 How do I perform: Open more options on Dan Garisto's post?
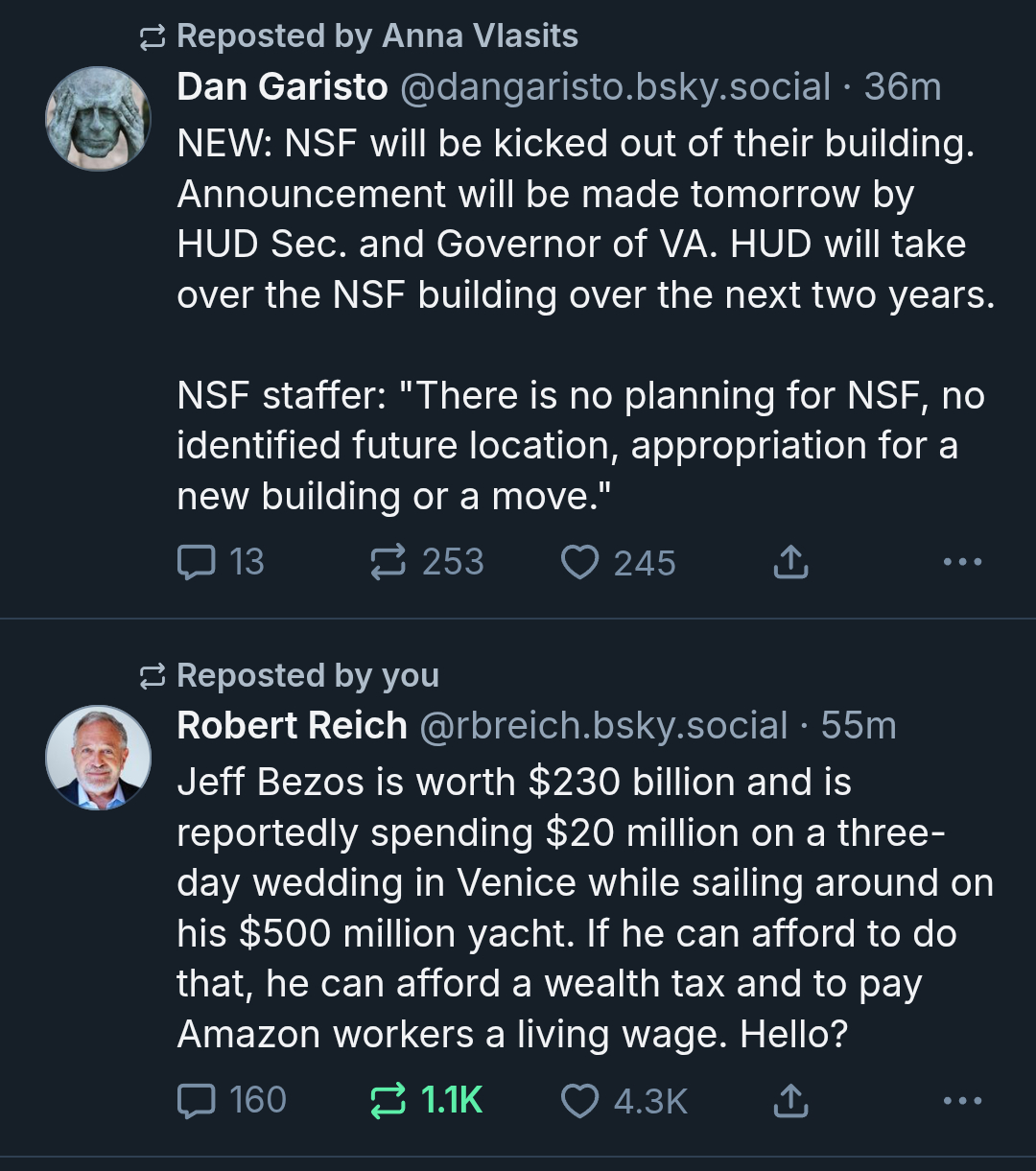coord(962,562)
